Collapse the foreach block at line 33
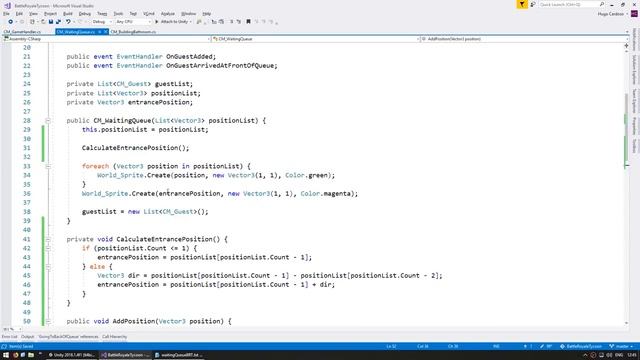 point(48,167)
